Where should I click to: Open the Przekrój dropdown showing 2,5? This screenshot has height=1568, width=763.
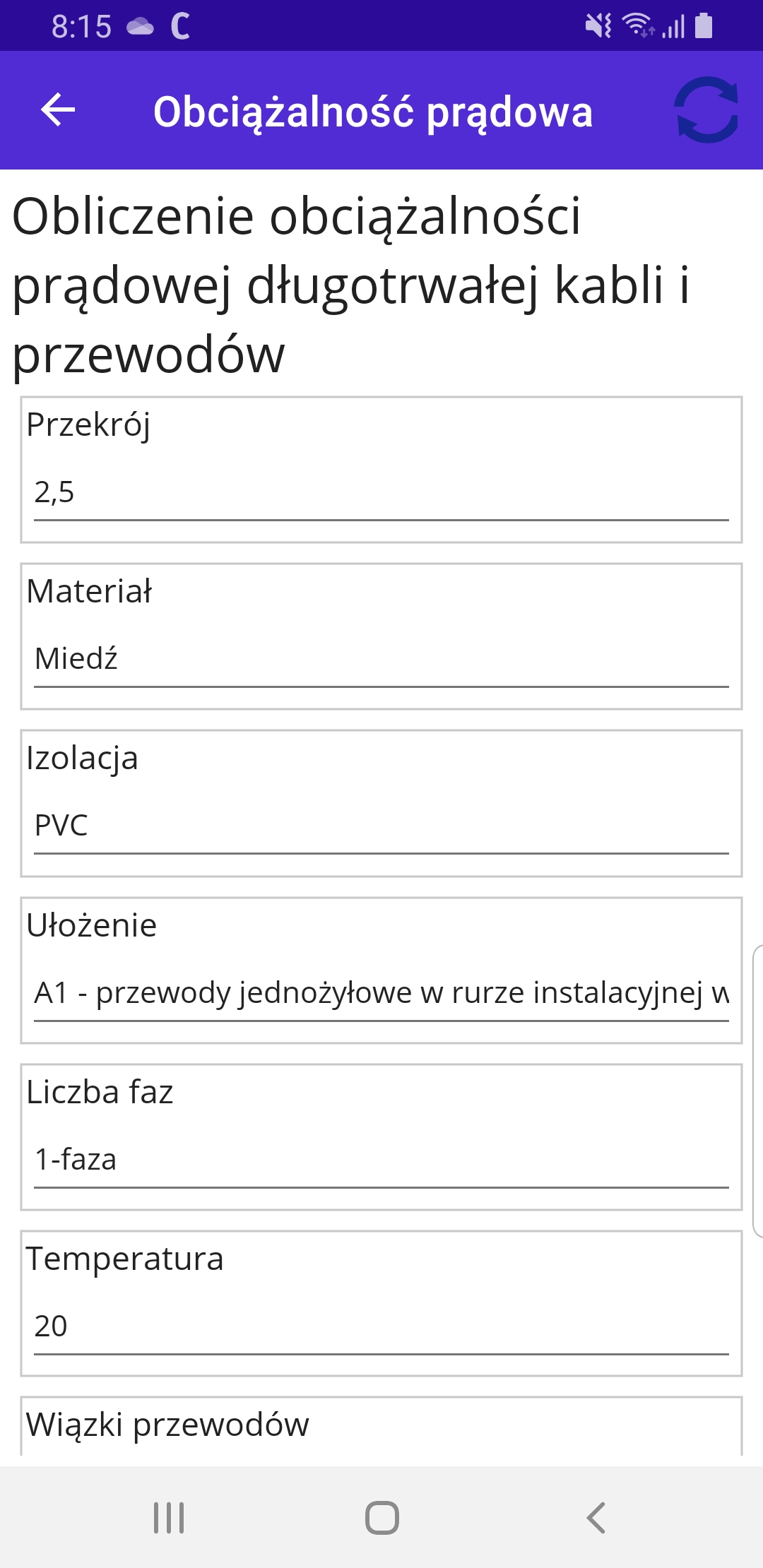(x=381, y=492)
